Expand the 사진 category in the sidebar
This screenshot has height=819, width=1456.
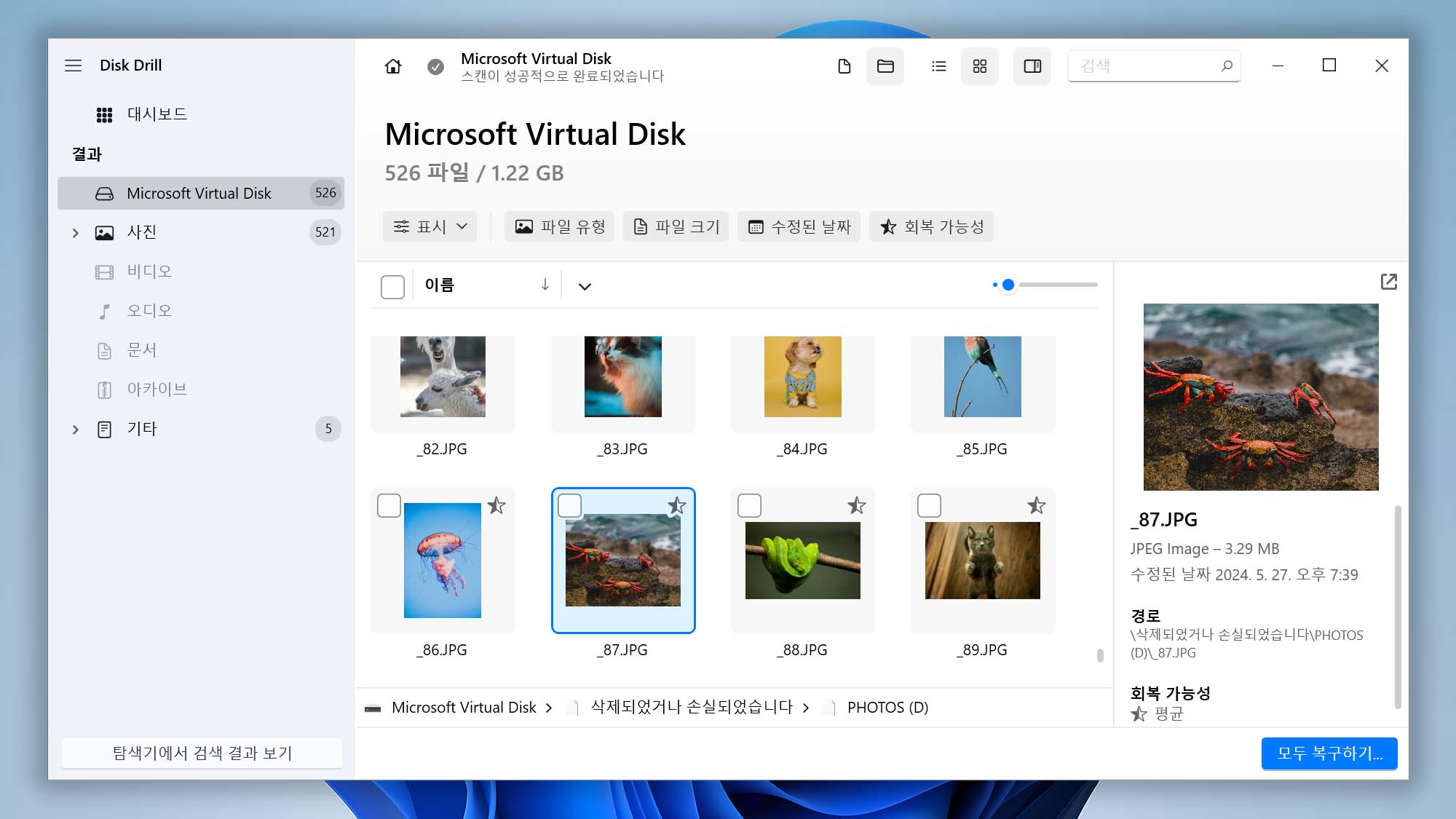coord(76,232)
